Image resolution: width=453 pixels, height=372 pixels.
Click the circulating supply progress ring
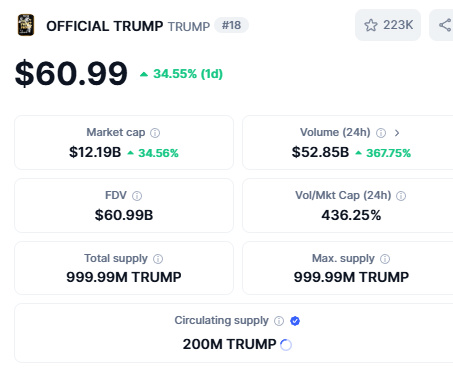pos(286,345)
